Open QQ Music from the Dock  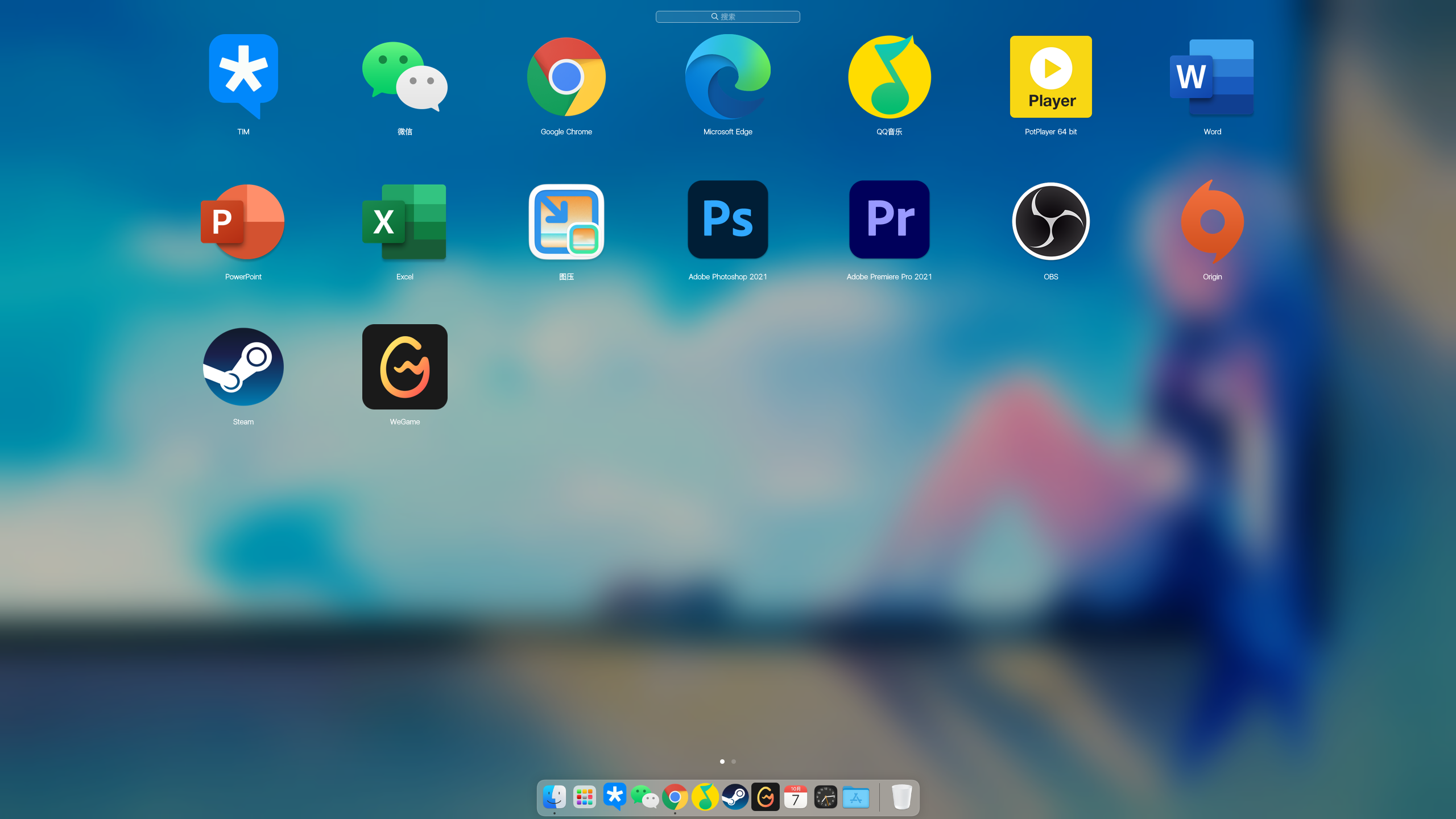click(x=705, y=797)
